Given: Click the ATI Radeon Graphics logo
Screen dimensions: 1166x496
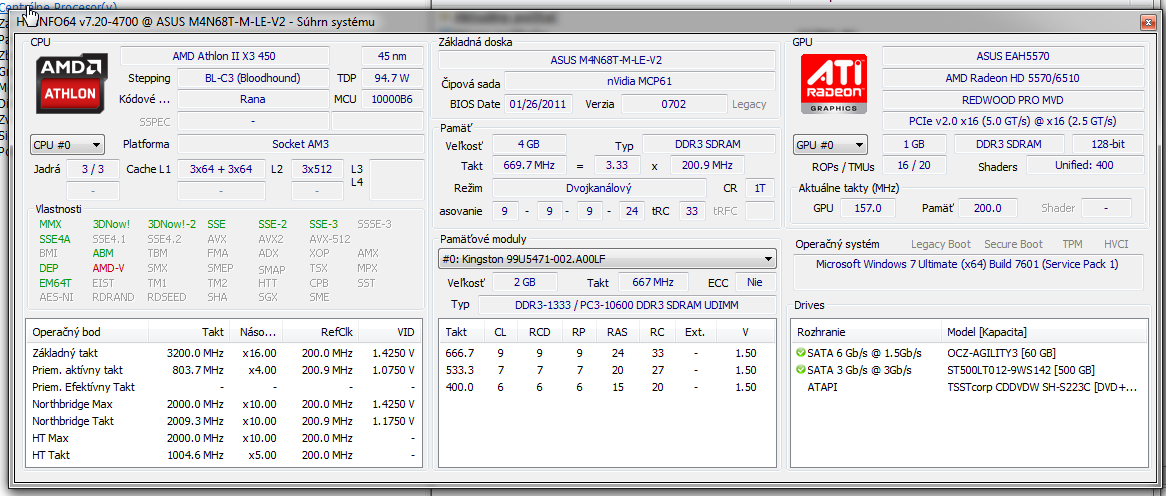Looking at the screenshot, I should (x=835, y=83).
